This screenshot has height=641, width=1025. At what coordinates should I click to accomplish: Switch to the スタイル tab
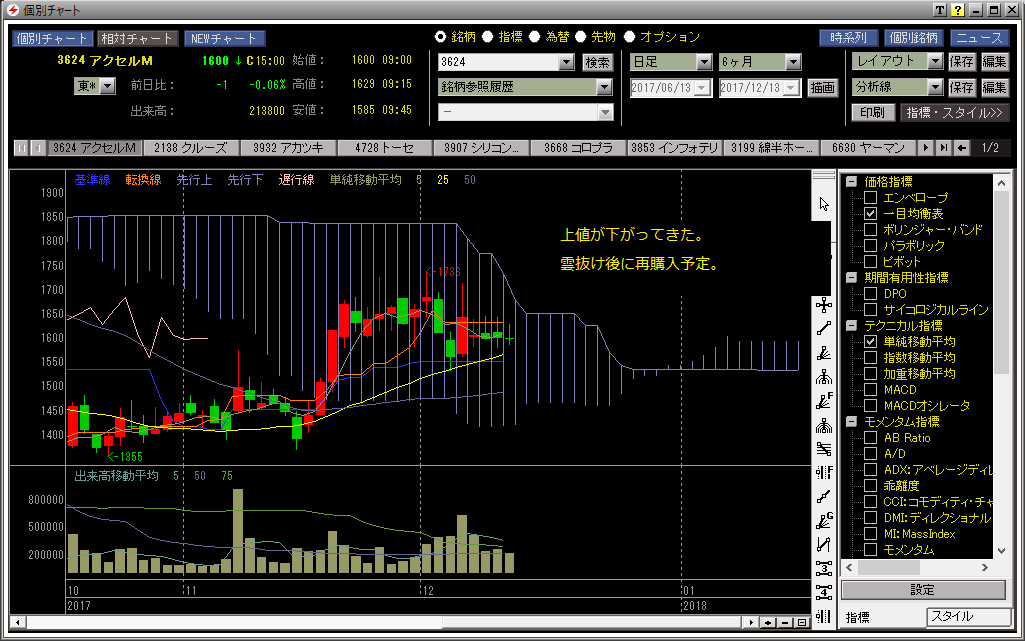pyautogui.click(x=964, y=617)
